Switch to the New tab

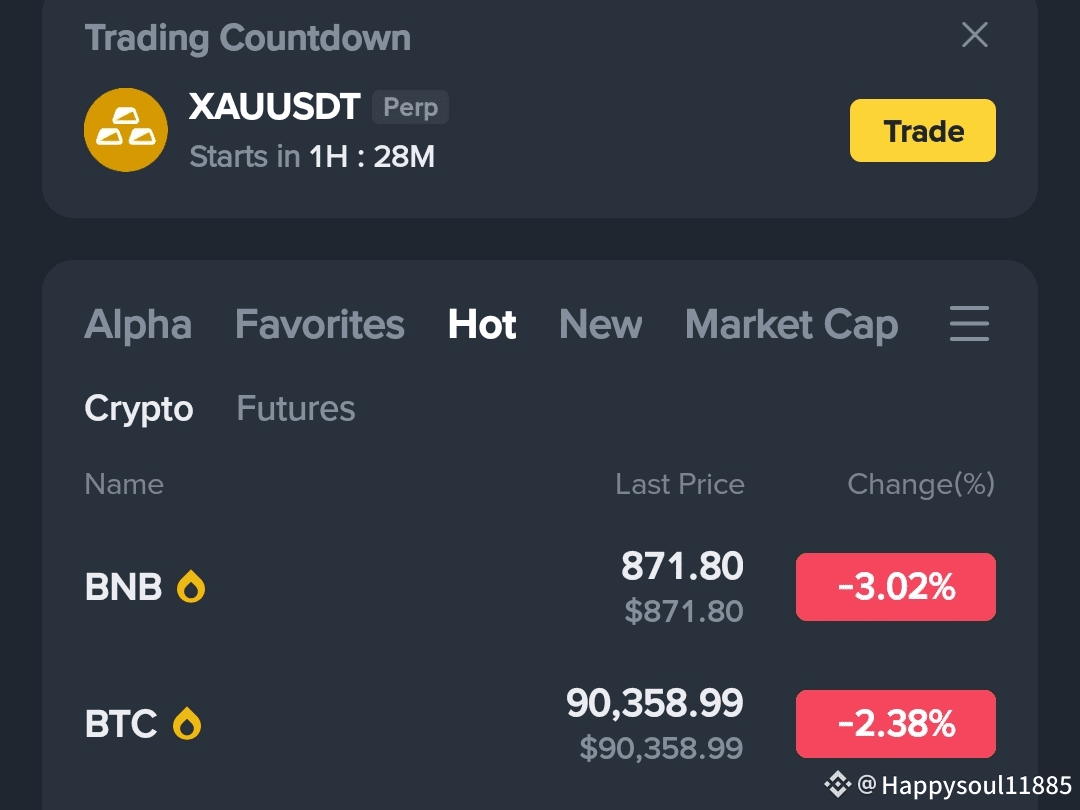(x=601, y=324)
